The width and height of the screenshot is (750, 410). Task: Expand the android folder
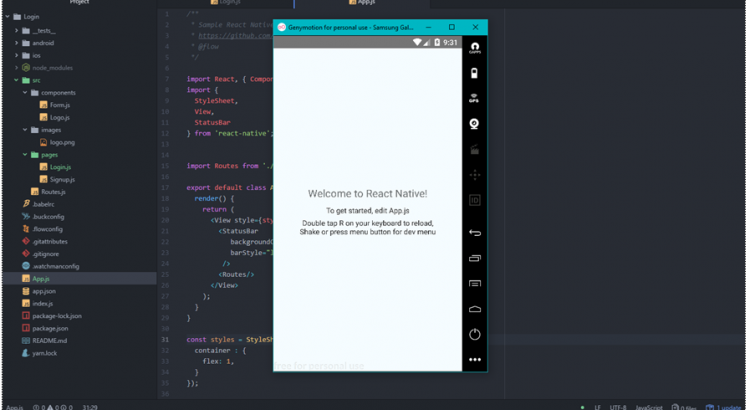(x=42, y=43)
